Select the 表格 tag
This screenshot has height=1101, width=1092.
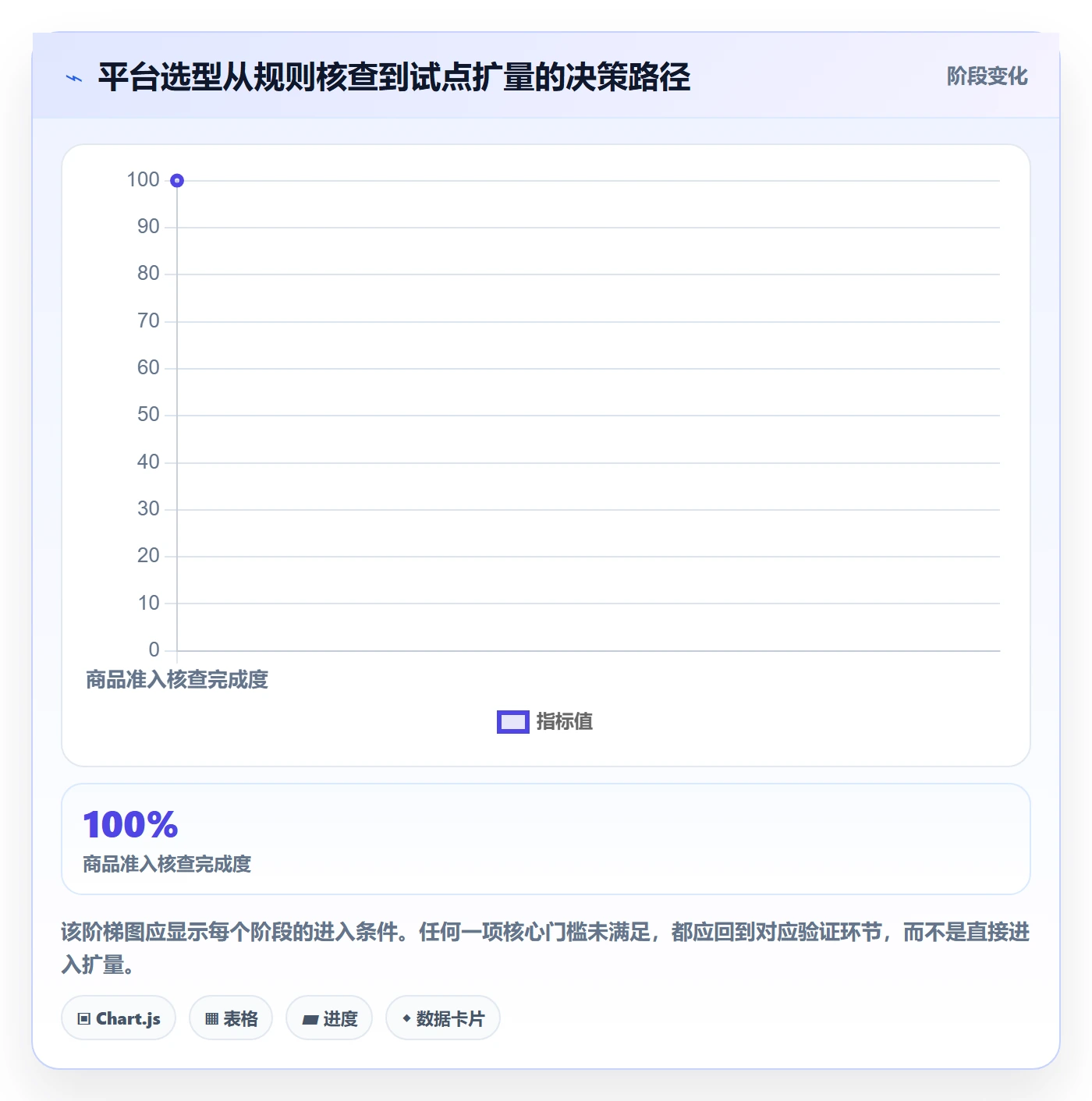pyautogui.click(x=231, y=1018)
